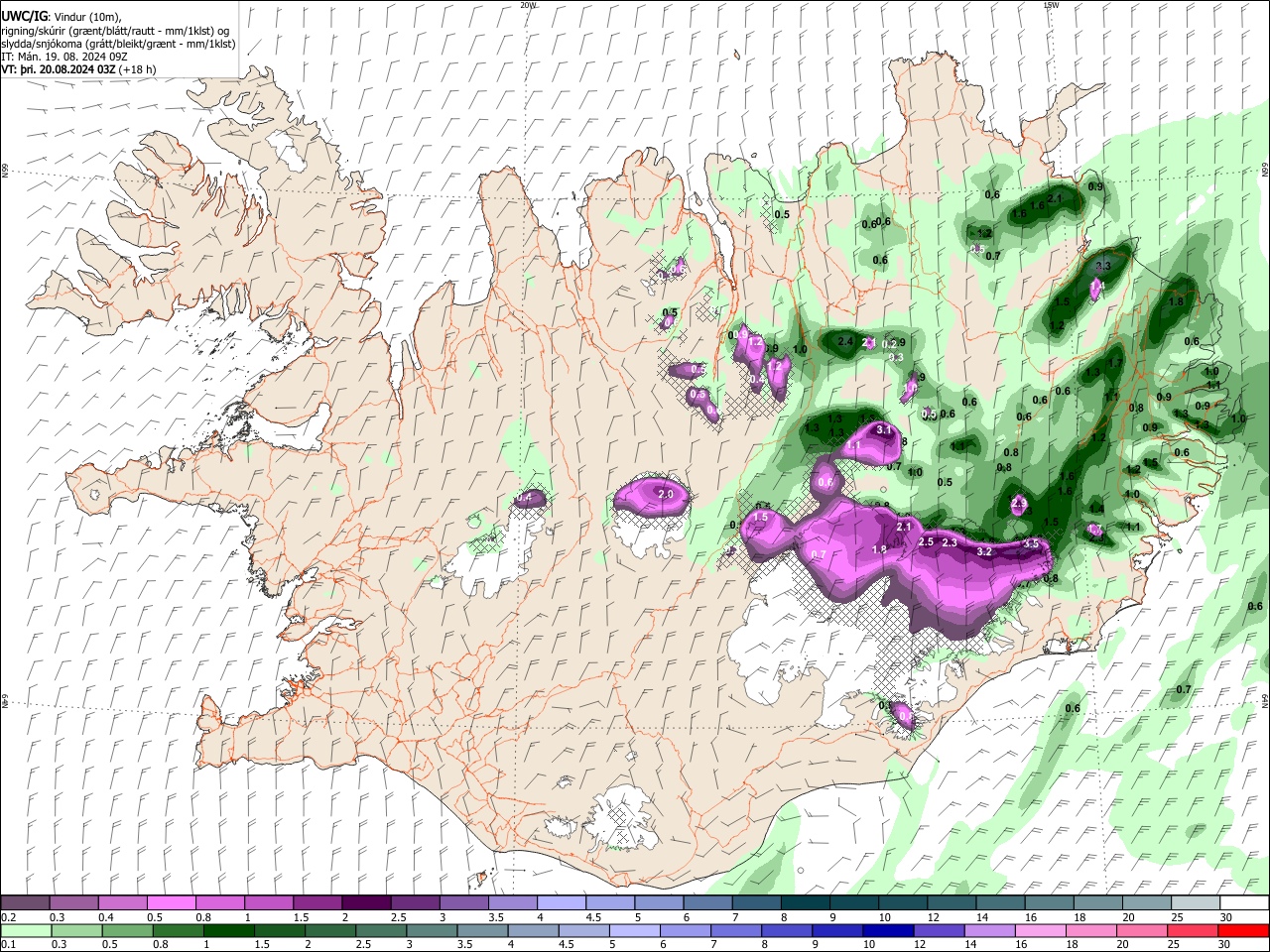Select the palest green swatch starting the lower legend row
The width and height of the screenshot is (1270, 952).
click(25, 930)
